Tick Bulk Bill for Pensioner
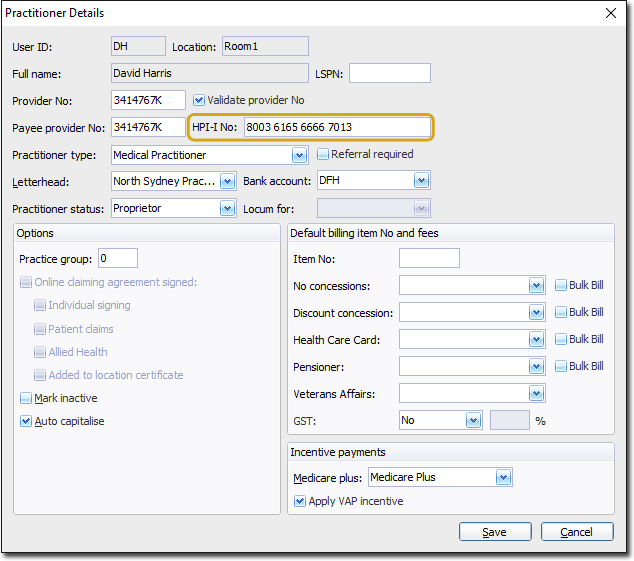Viewport: 634px width, 561px height. point(561,366)
